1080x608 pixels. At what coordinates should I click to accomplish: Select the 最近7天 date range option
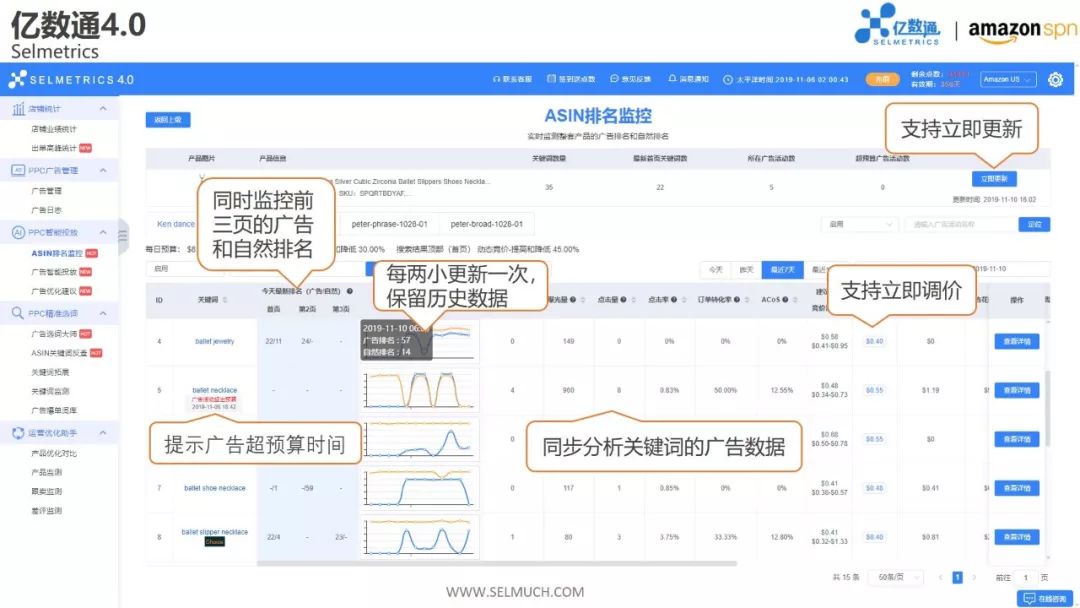tap(780, 269)
